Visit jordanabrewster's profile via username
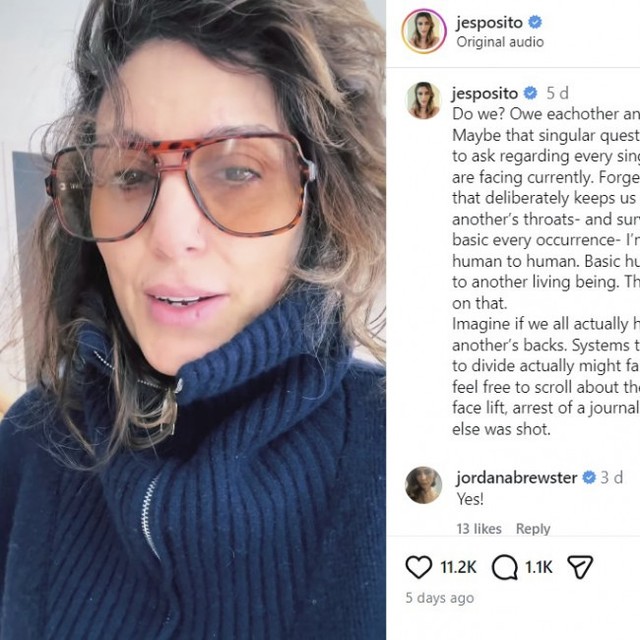640x640 pixels. [517, 478]
